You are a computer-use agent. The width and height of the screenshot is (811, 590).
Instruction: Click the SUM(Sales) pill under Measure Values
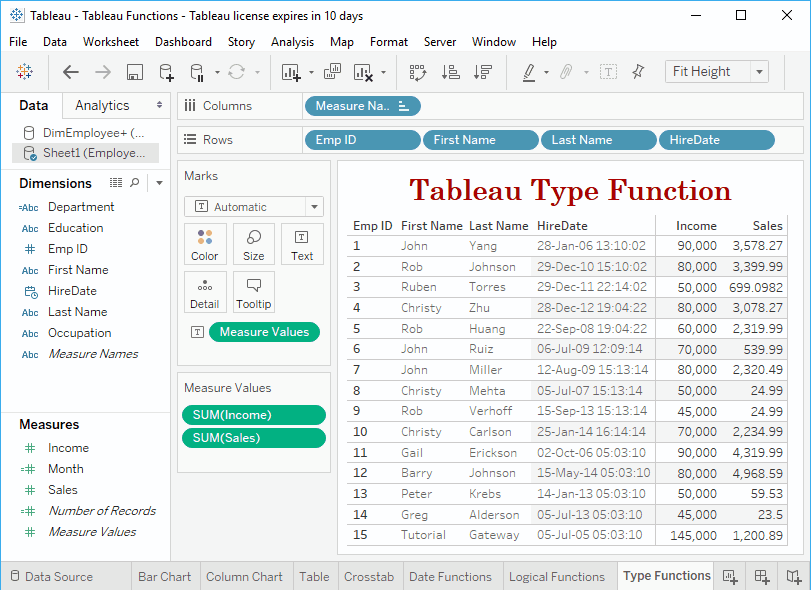click(253, 437)
